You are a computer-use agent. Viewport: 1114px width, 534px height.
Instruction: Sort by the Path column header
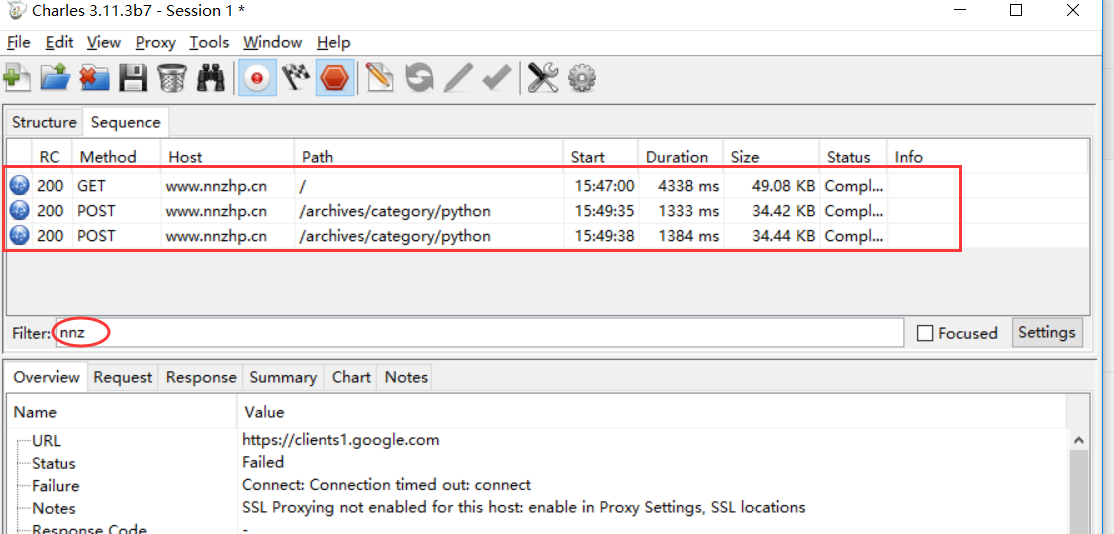pos(429,157)
